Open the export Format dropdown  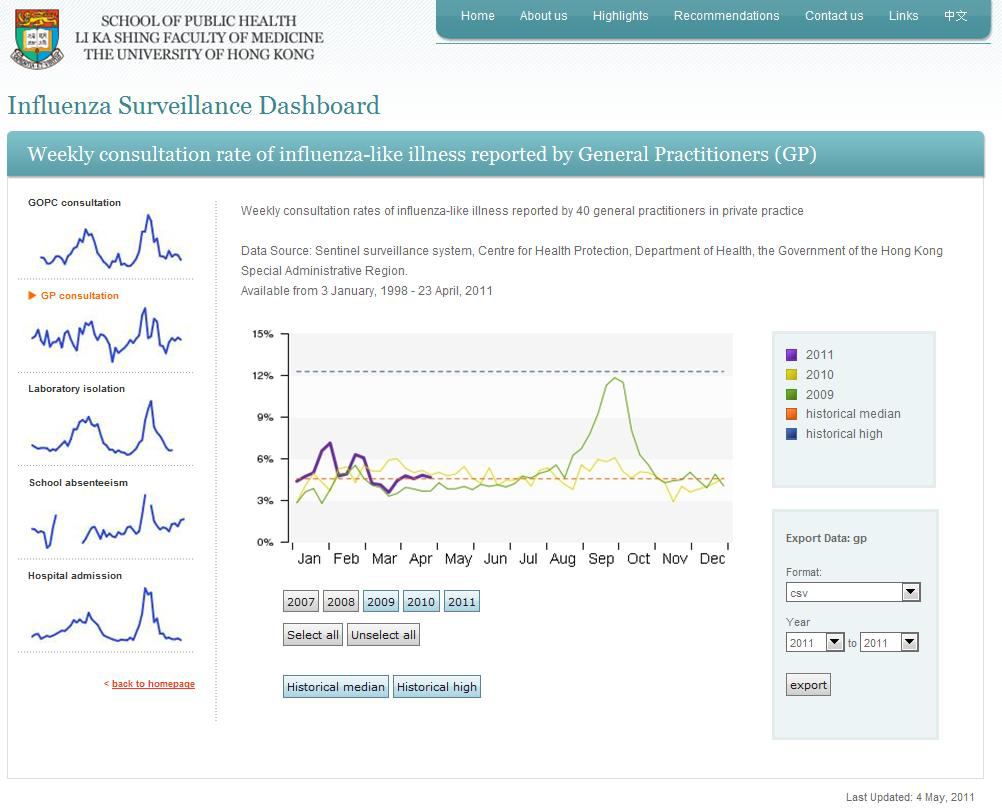click(852, 593)
